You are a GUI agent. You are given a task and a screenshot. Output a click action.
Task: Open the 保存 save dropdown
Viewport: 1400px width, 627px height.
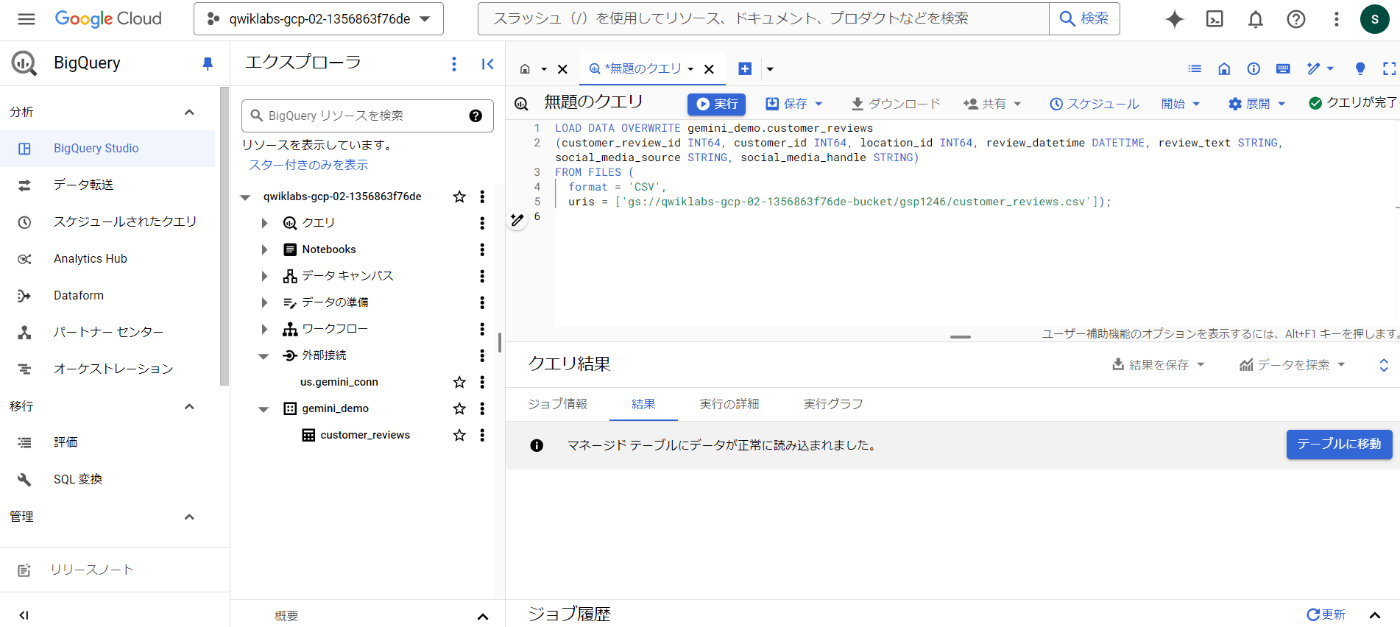[x=794, y=104]
